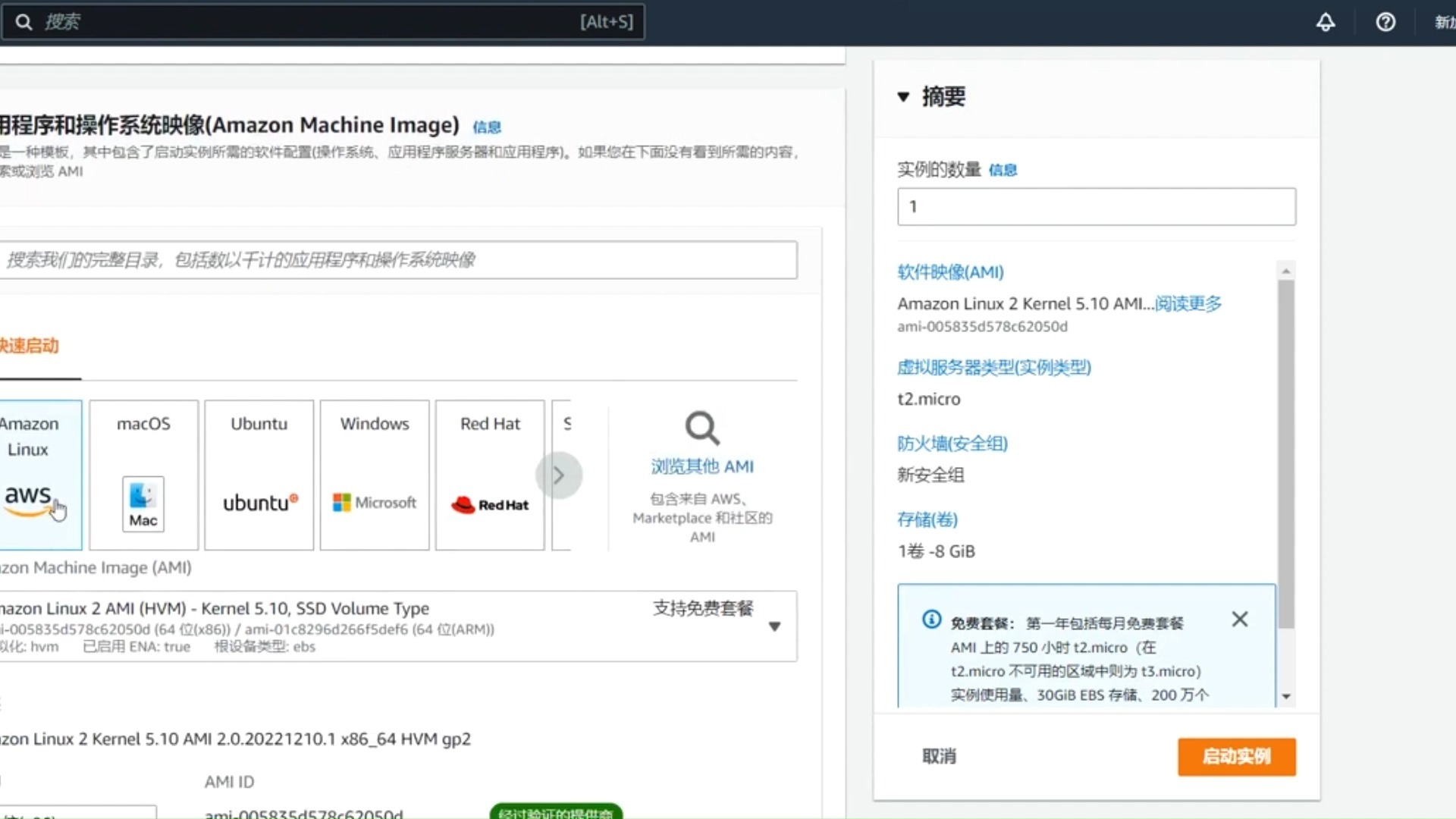This screenshot has height=819, width=1456.
Task: Collapse the 摘要 summary section
Action: click(902, 96)
